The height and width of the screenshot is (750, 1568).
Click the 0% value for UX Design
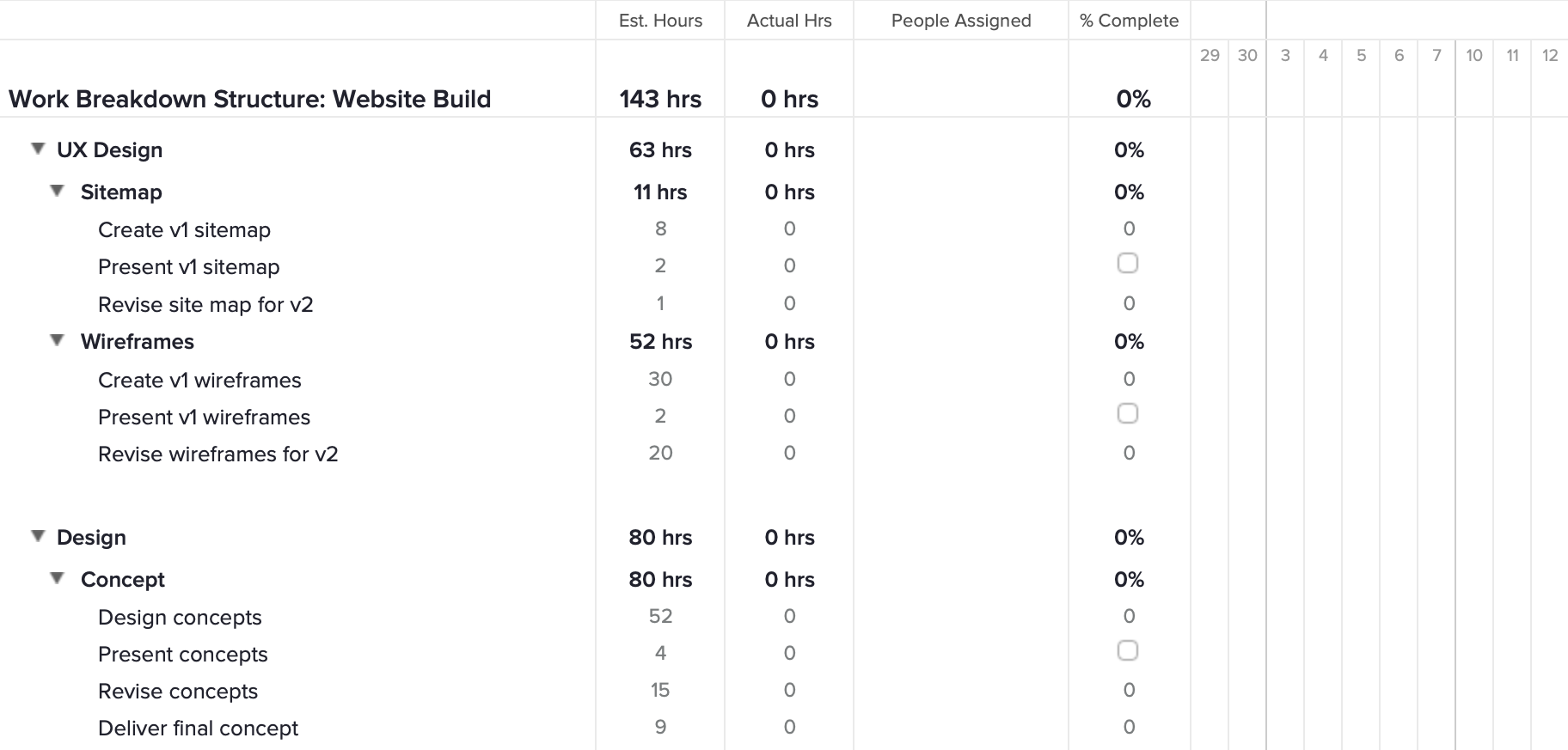[1129, 149]
